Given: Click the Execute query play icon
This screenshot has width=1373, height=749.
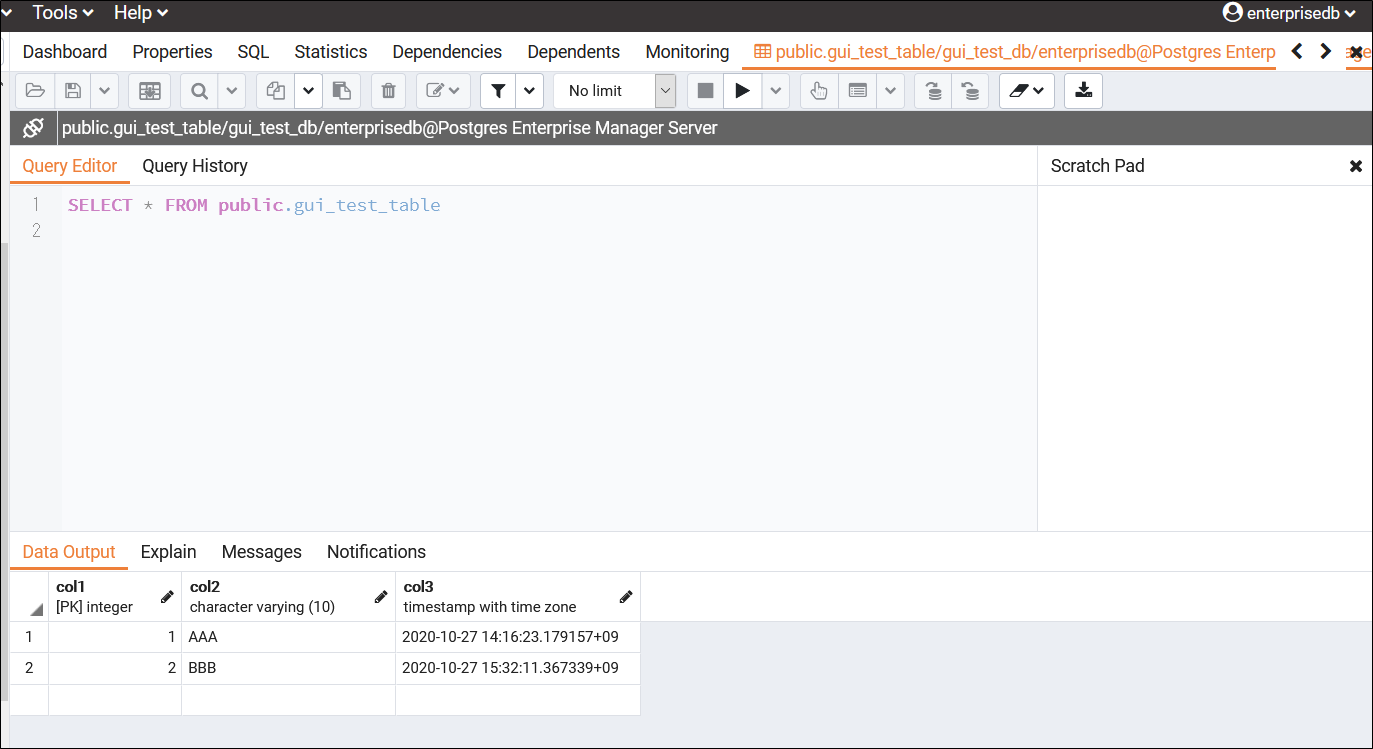Looking at the screenshot, I should point(742,91).
